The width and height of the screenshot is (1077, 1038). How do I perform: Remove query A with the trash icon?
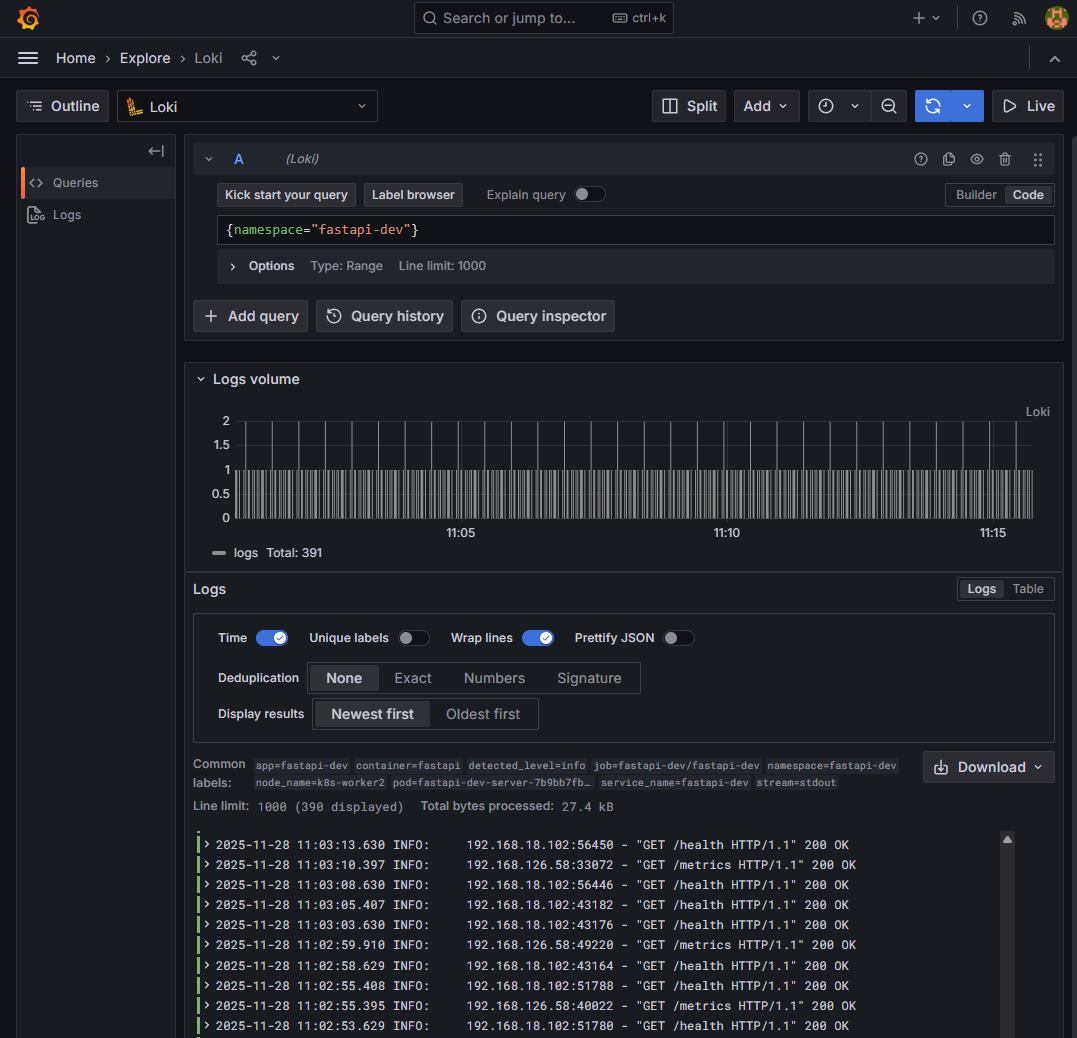[x=1006, y=159]
